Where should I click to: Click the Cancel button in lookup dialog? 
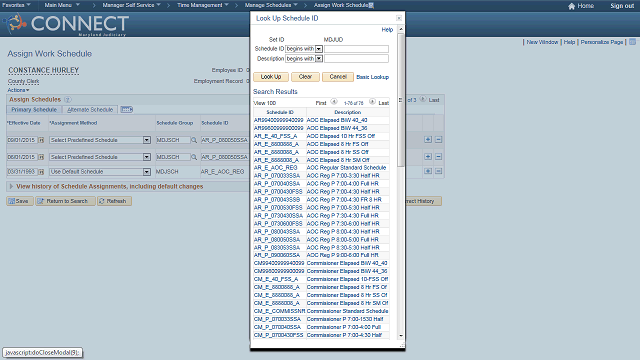(x=338, y=77)
